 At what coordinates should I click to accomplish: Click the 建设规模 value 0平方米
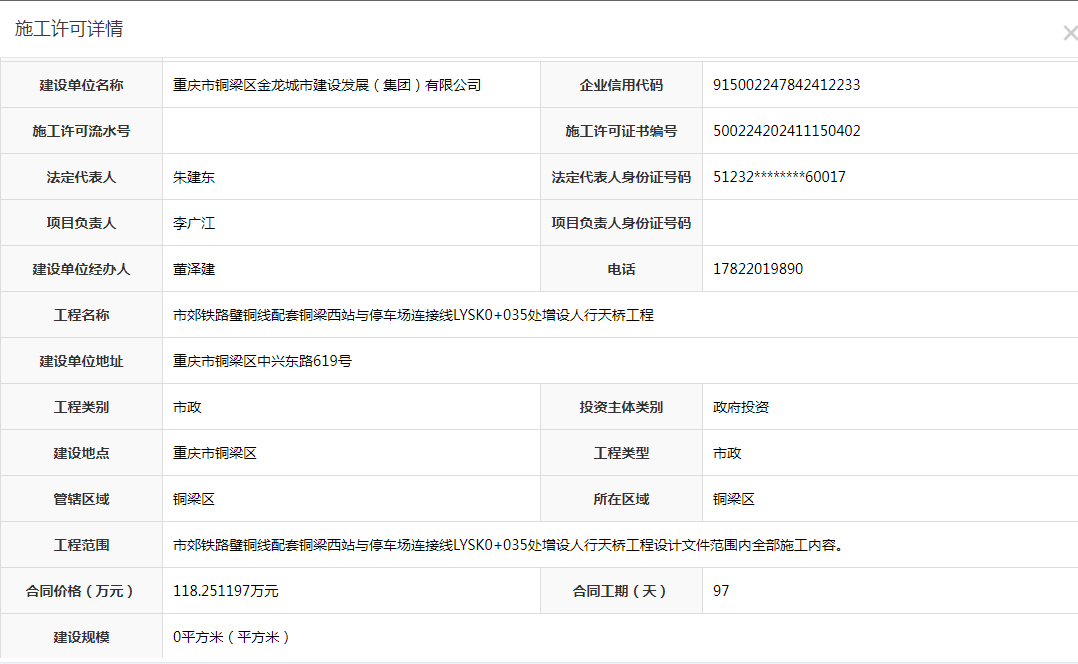pos(231,637)
